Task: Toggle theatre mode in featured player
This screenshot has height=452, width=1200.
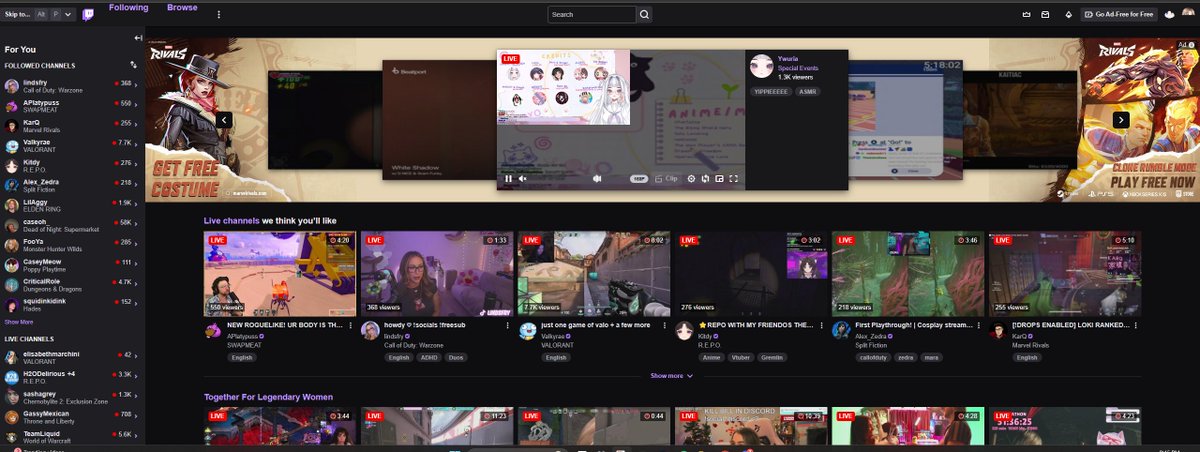Action: pos(719,179)
